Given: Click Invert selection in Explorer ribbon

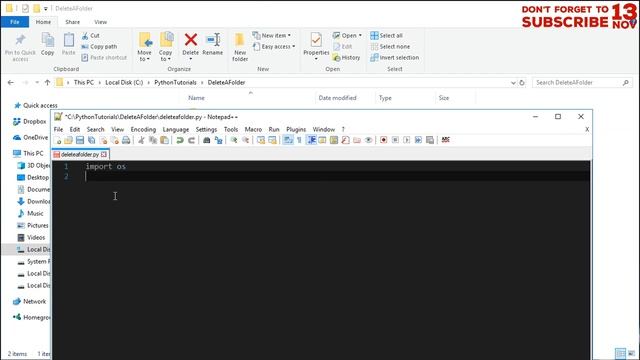Looking at the screenshot, I should [395, 58].
